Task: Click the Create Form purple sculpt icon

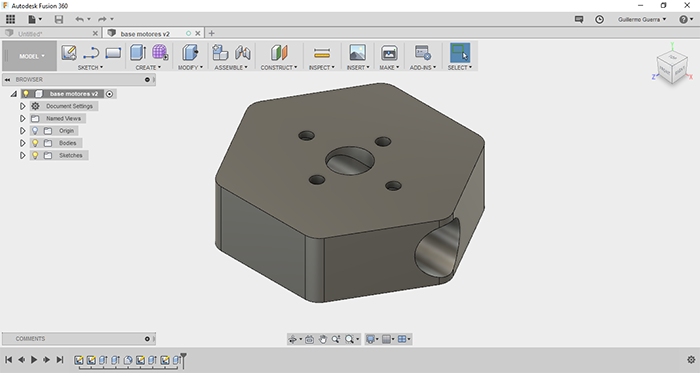Action: click(160, 53)
